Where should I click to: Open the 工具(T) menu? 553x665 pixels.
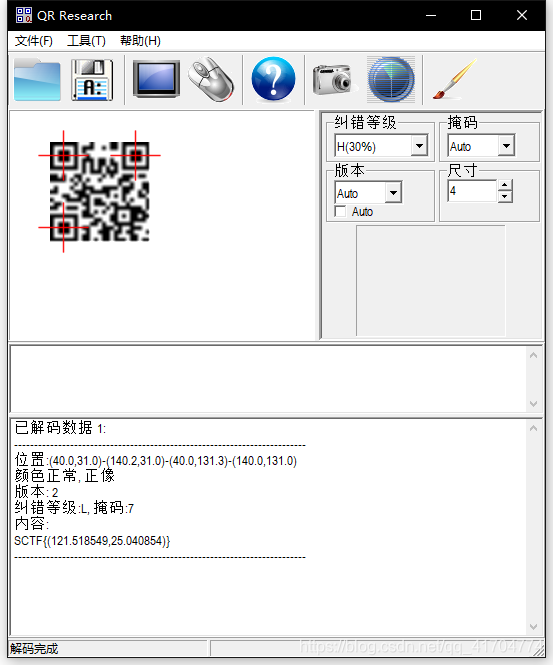point(86,41)
